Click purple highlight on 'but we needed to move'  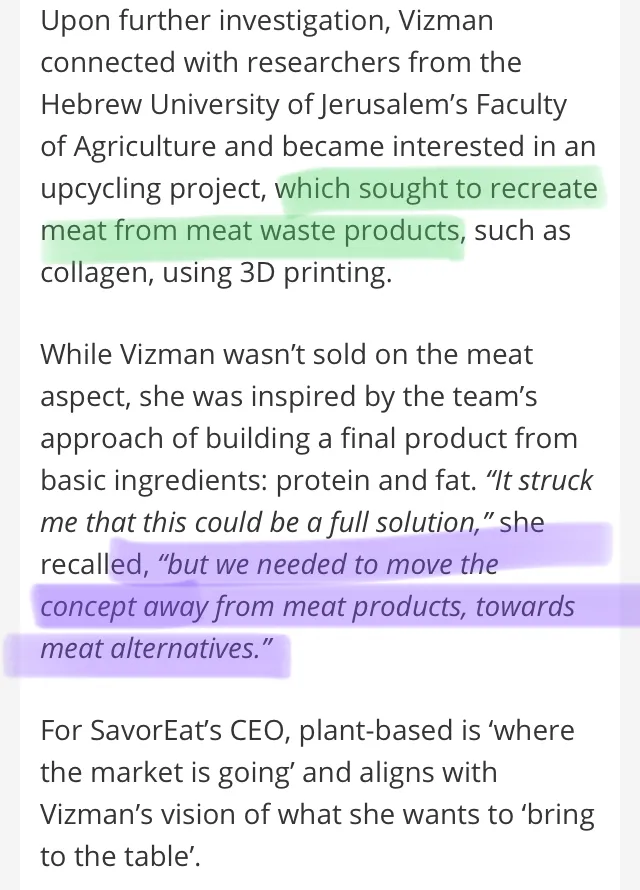(x=329, y=564)
